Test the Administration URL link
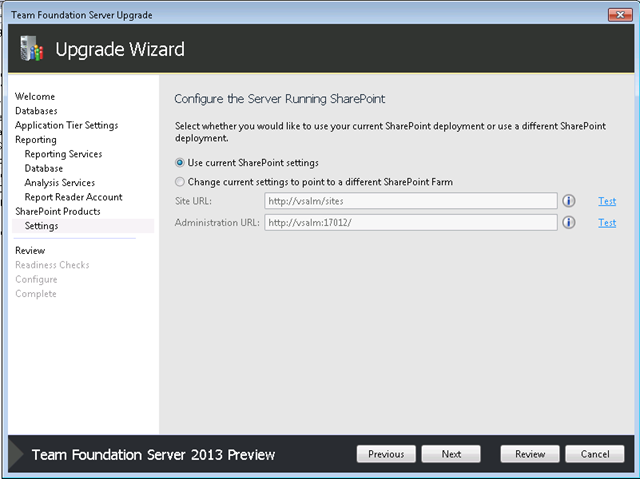Image resolution: width=640 pixels, height=479 pixels. click(606, 222)
